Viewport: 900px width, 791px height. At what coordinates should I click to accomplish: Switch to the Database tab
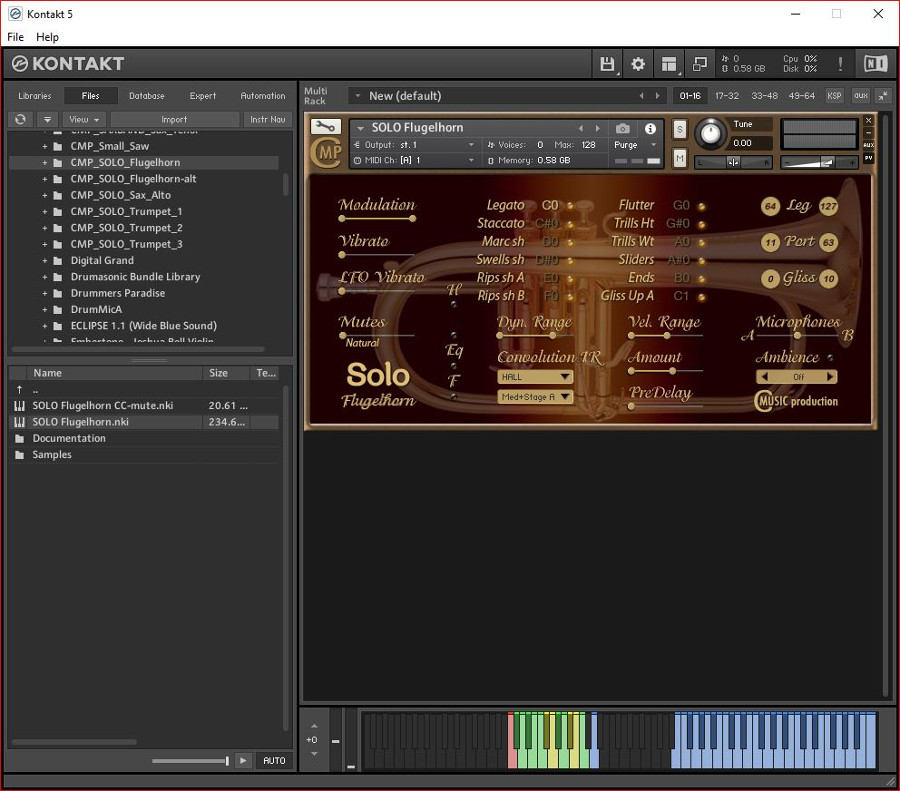pyautogui.click(x=146, y=96)
